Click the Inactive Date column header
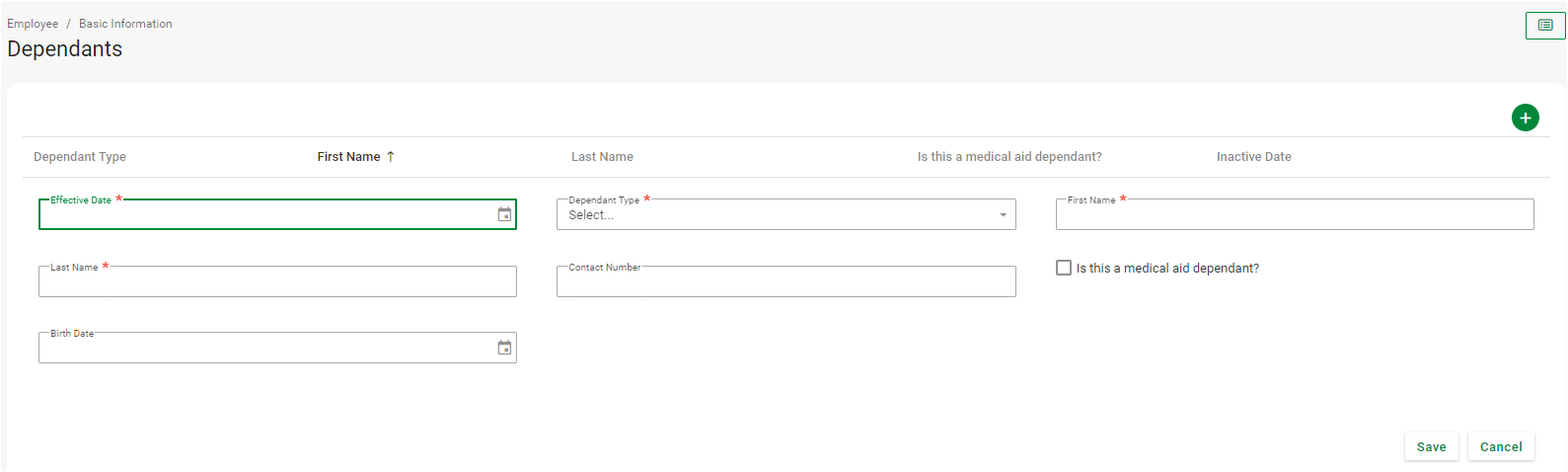Image resolution: width=1568 pixels, height=472 pixels. [1253, 157]
